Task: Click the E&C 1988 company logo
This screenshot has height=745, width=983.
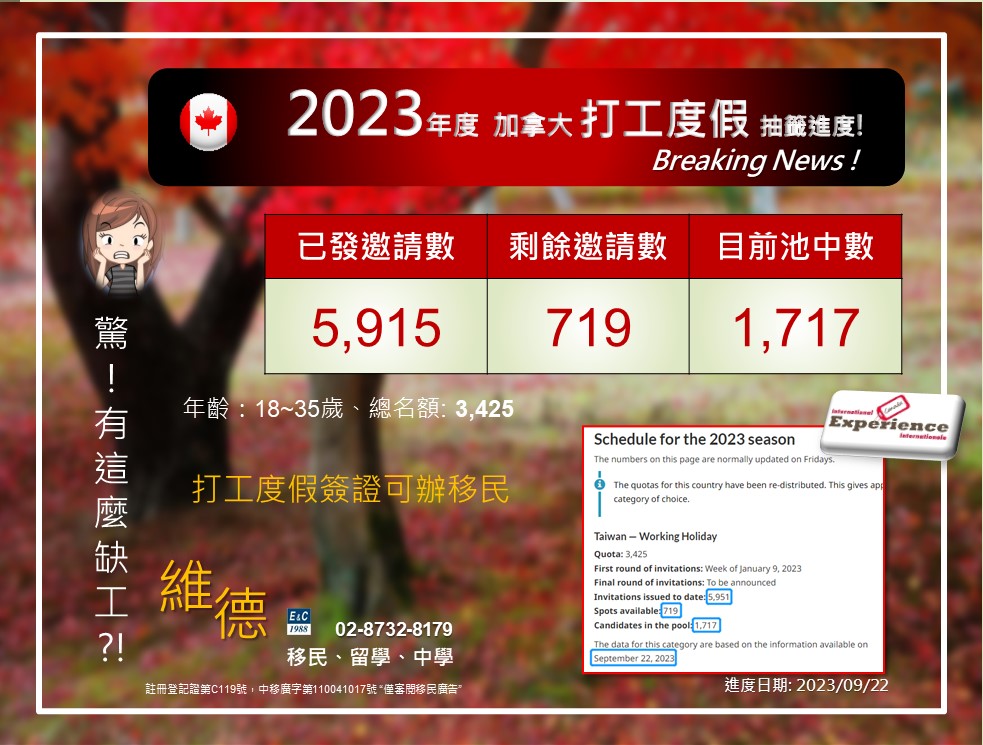Action: click(298, 621)
